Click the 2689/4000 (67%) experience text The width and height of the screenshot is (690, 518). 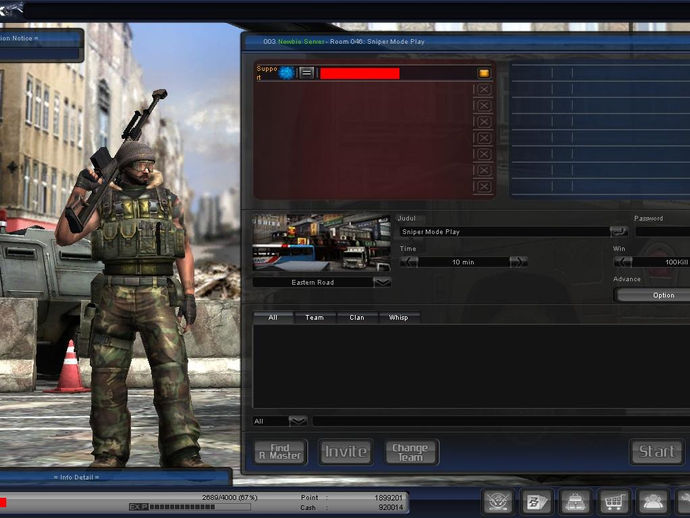pos(229,497)
